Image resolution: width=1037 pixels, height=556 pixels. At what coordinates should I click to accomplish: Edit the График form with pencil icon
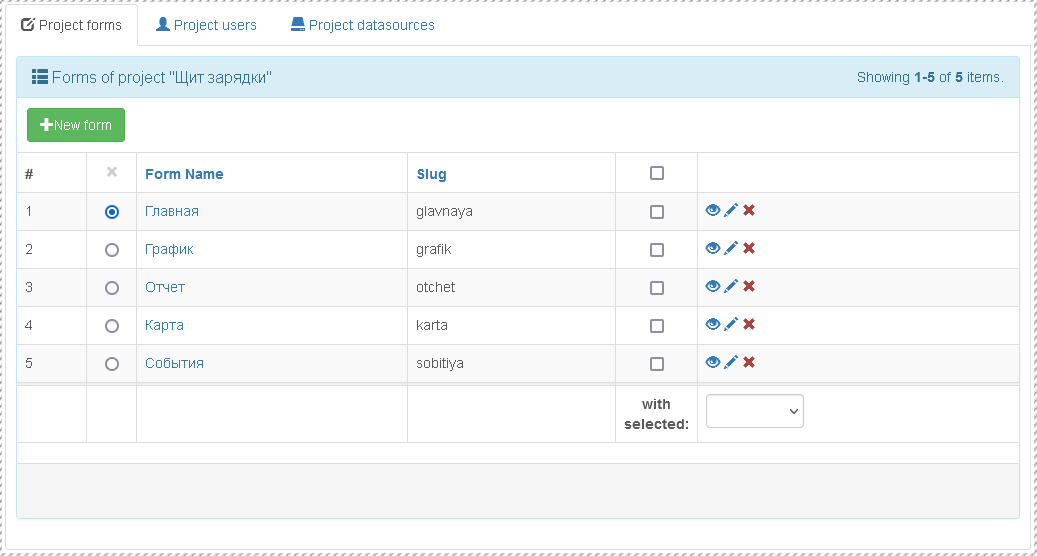click(x=731, y=248)
